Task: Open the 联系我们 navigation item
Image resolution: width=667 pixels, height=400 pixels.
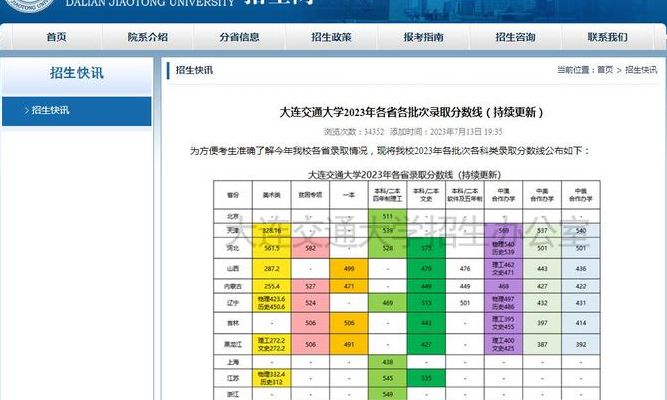Action: point(607,37)
